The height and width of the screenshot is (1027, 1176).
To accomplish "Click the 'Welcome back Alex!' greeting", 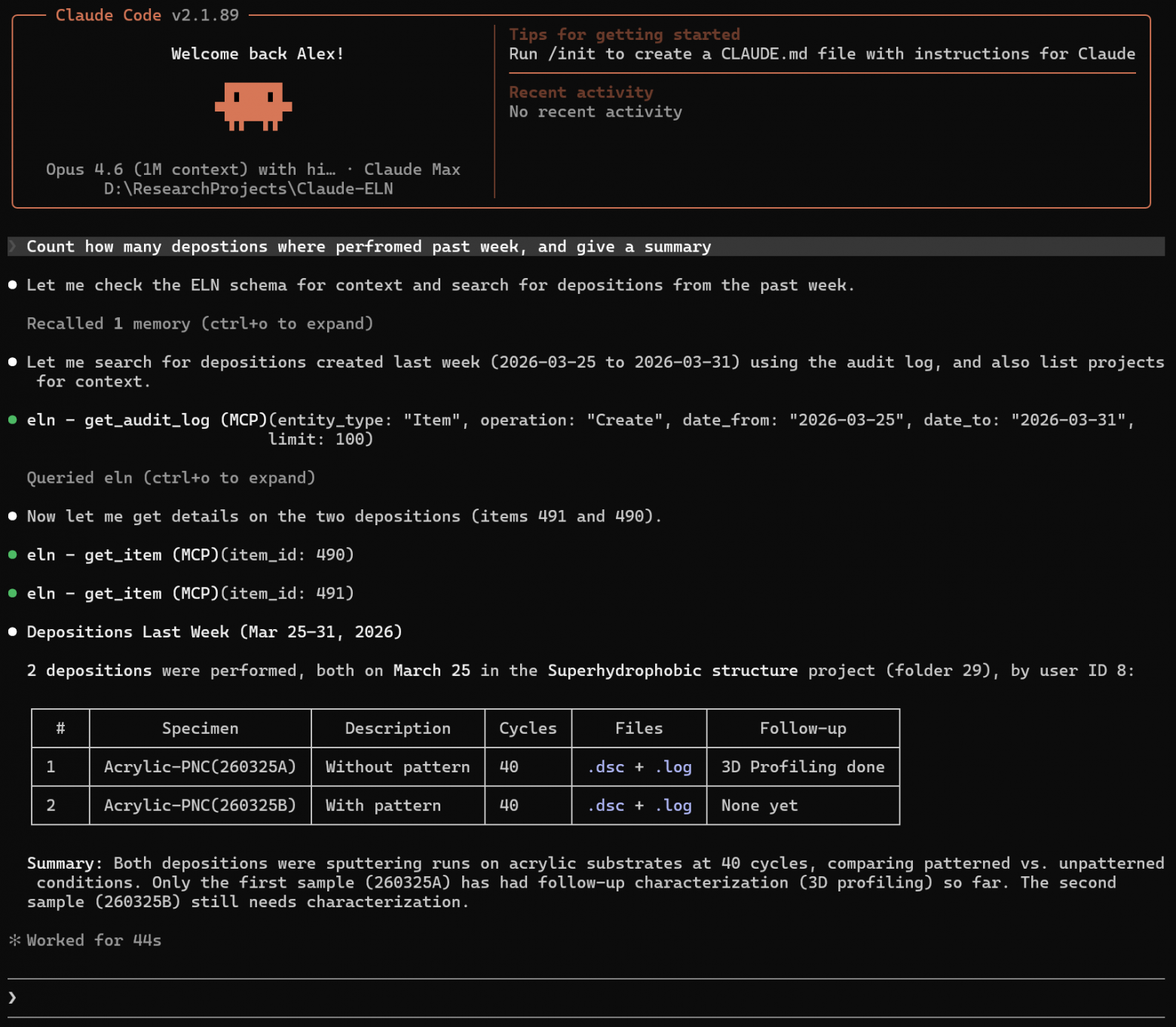I will (x=258, y=53).
